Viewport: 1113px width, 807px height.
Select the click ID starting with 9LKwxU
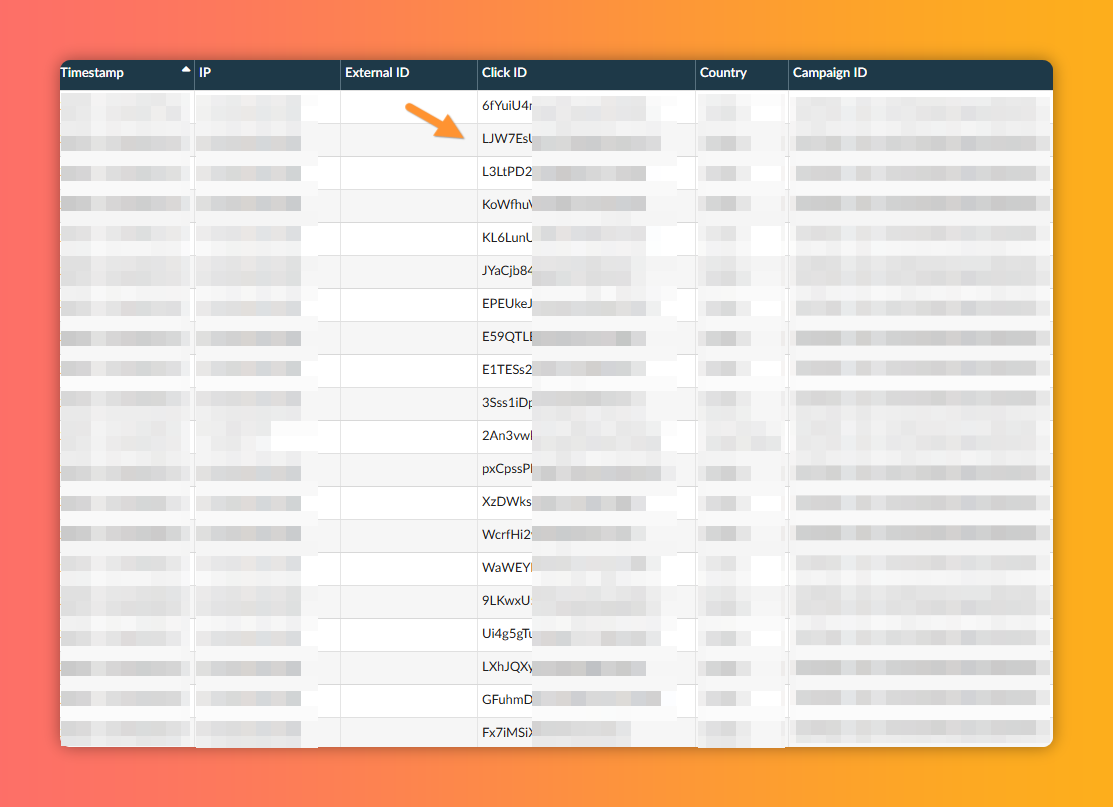507,600
